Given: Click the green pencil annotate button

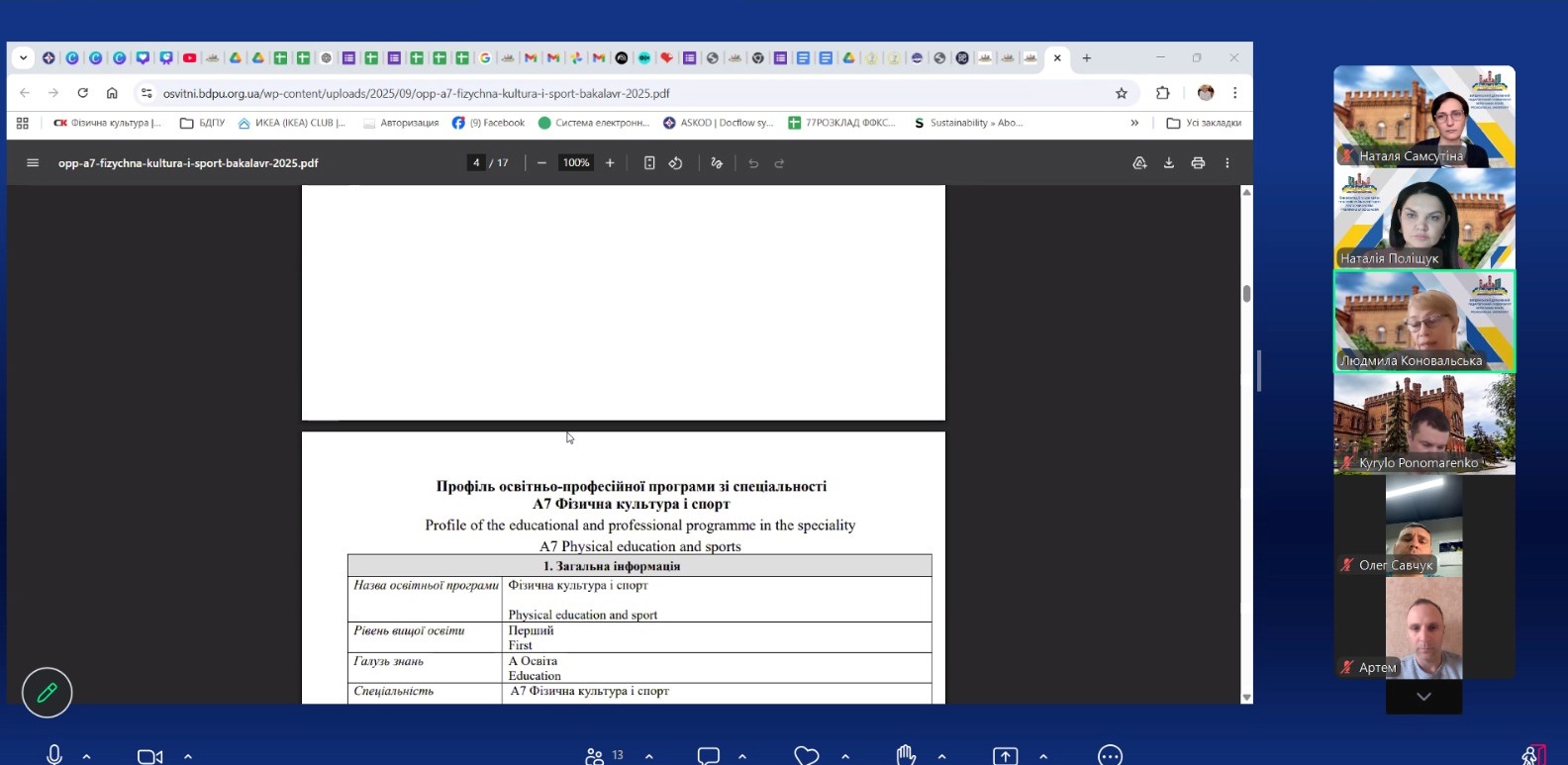Looking at the screenshot, I should click(x=47, y=693).
